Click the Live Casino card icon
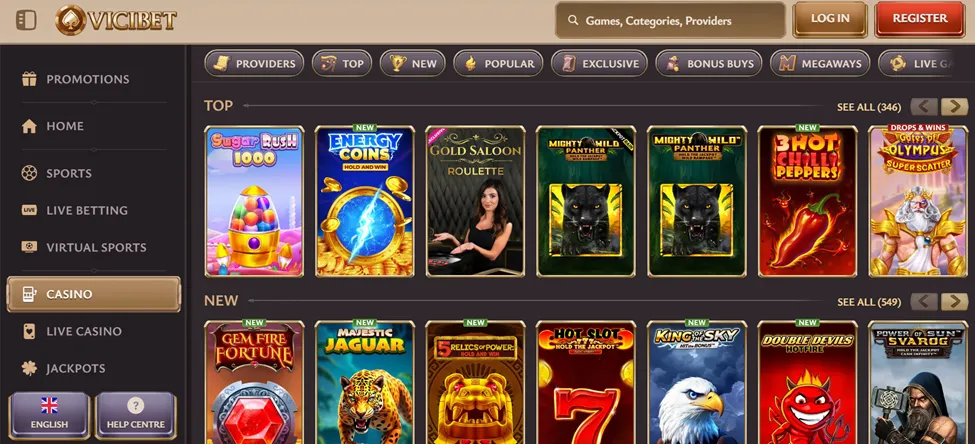 tap(29, 331)
